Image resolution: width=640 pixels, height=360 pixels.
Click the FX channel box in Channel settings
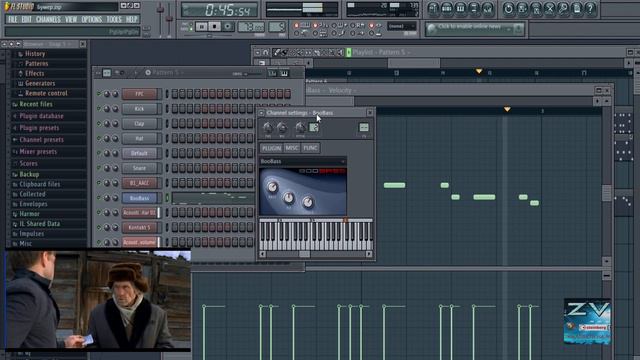click(x=364, y=128)
